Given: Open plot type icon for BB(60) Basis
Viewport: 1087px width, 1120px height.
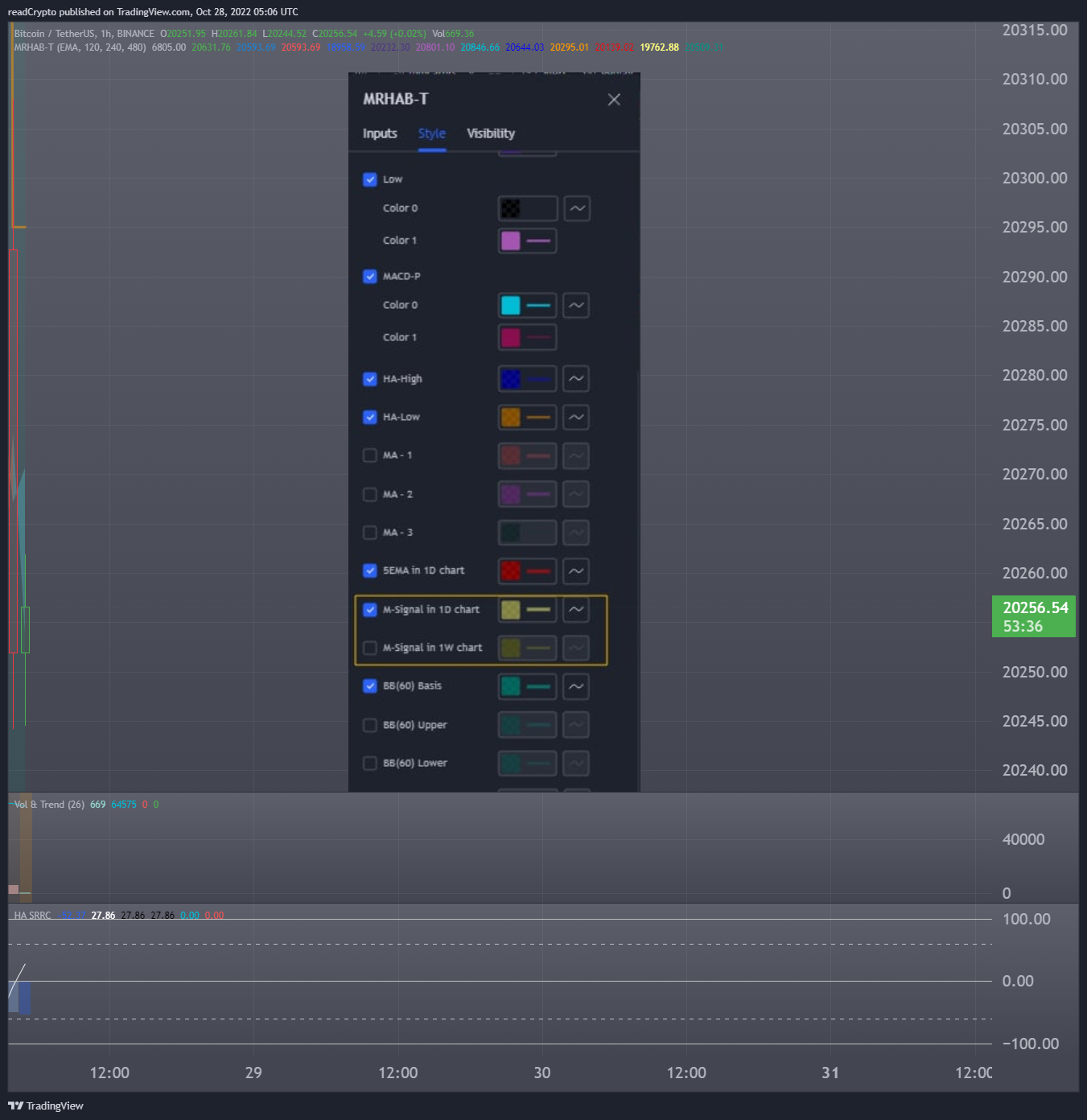Looking at the screenshot, I should coord(576,686).
